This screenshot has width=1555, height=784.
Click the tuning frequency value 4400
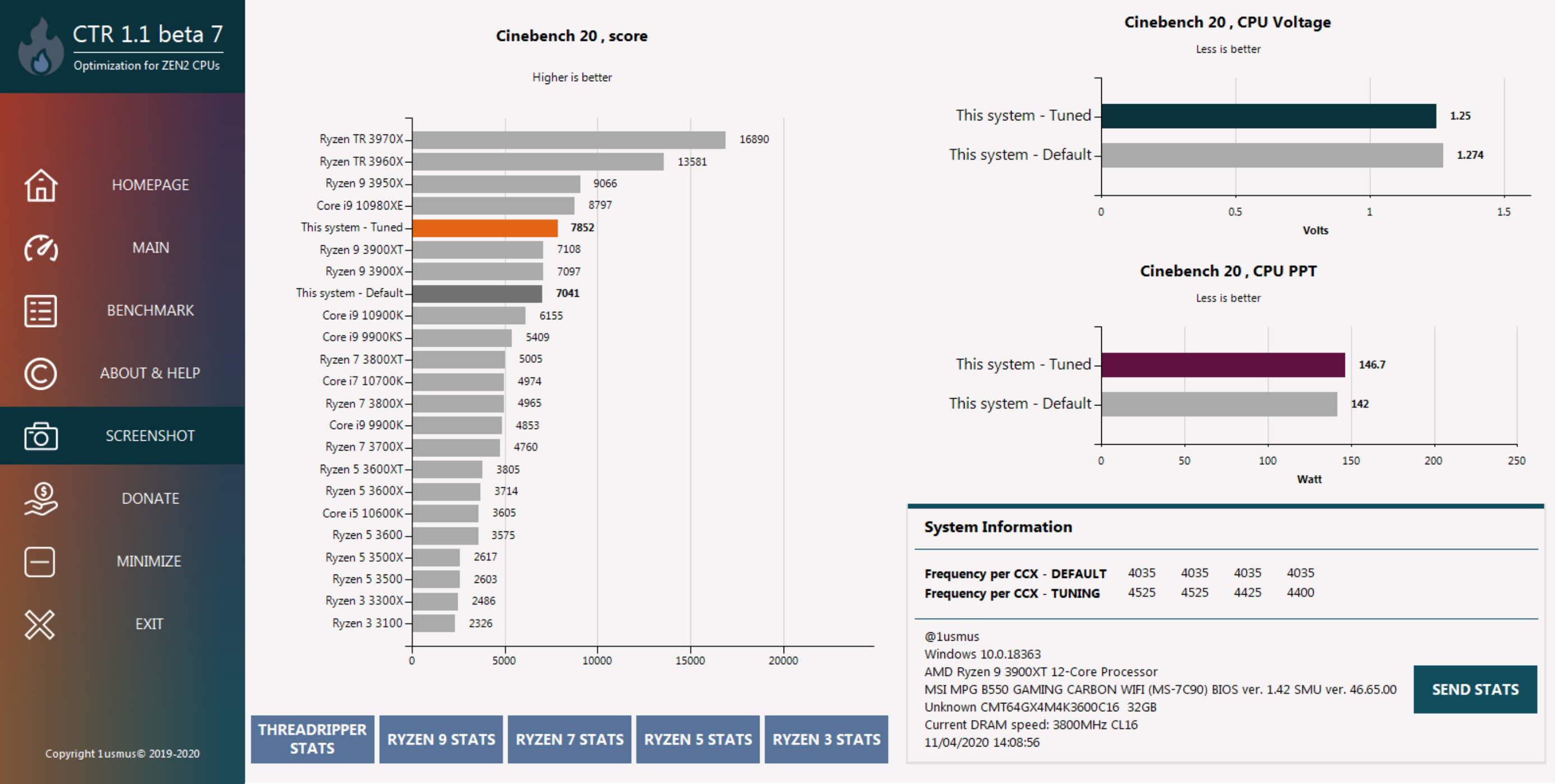(x=1300, y=592)
